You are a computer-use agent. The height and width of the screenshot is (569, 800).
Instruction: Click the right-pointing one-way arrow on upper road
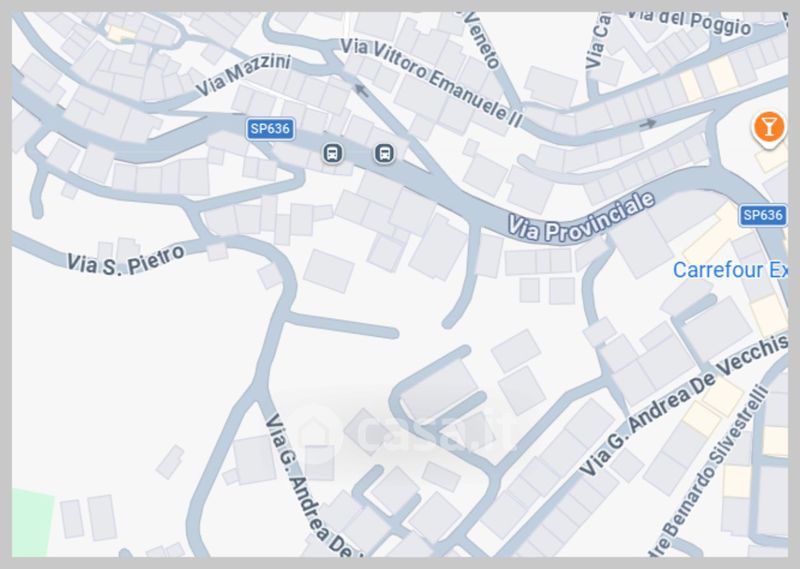point(648,123)
